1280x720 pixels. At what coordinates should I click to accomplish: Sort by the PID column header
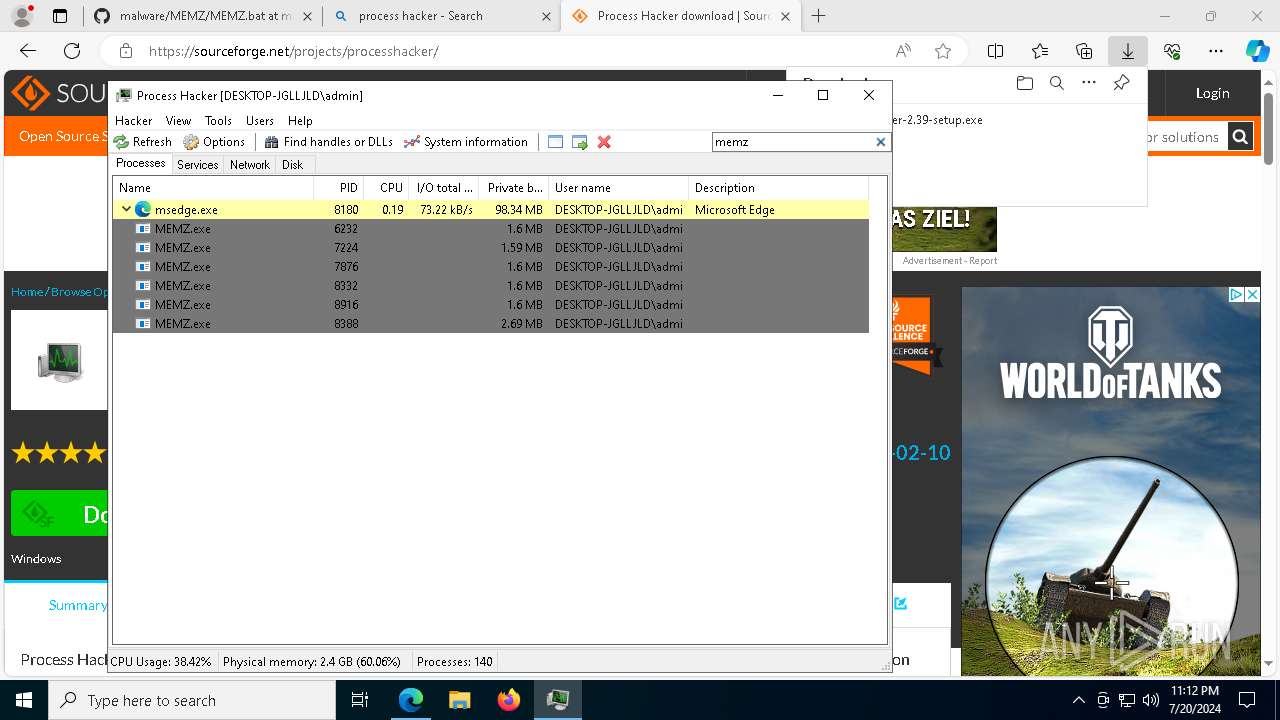coord(338,188)
